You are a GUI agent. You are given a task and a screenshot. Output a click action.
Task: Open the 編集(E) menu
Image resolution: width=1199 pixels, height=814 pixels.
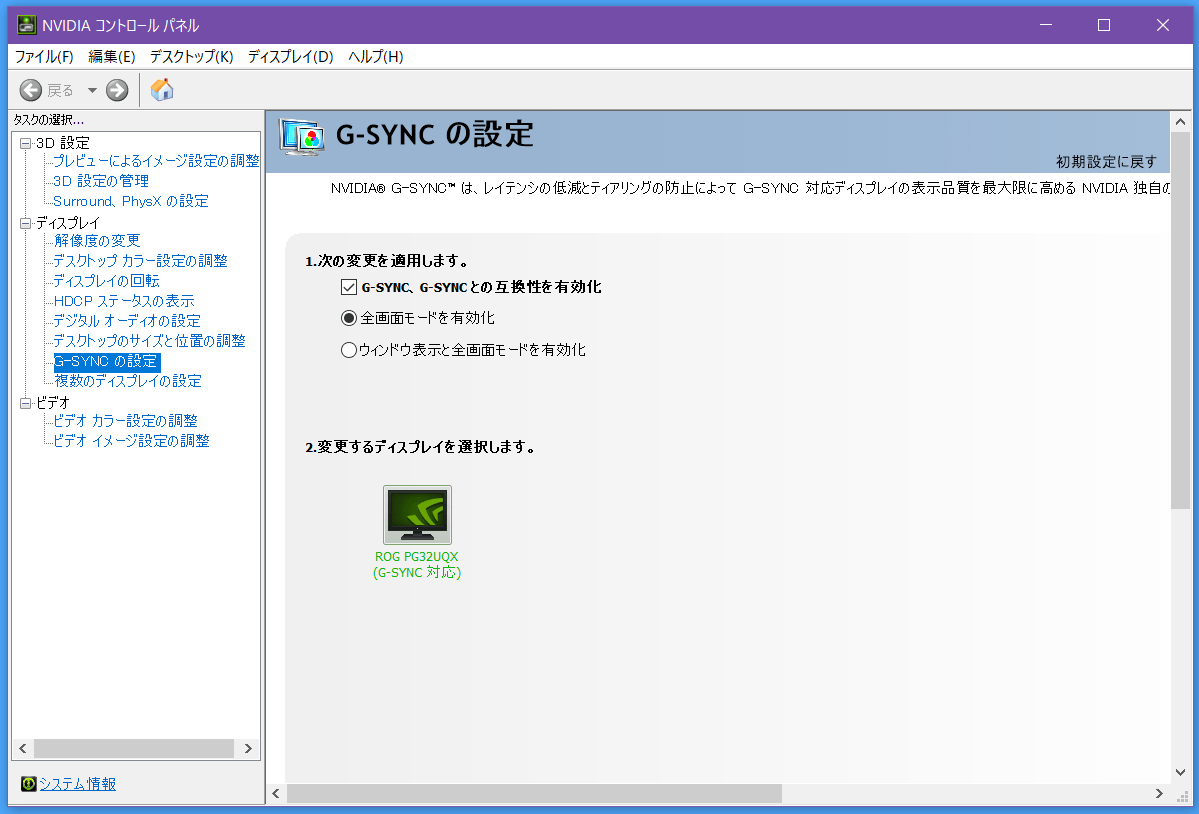tap(112, 57)
